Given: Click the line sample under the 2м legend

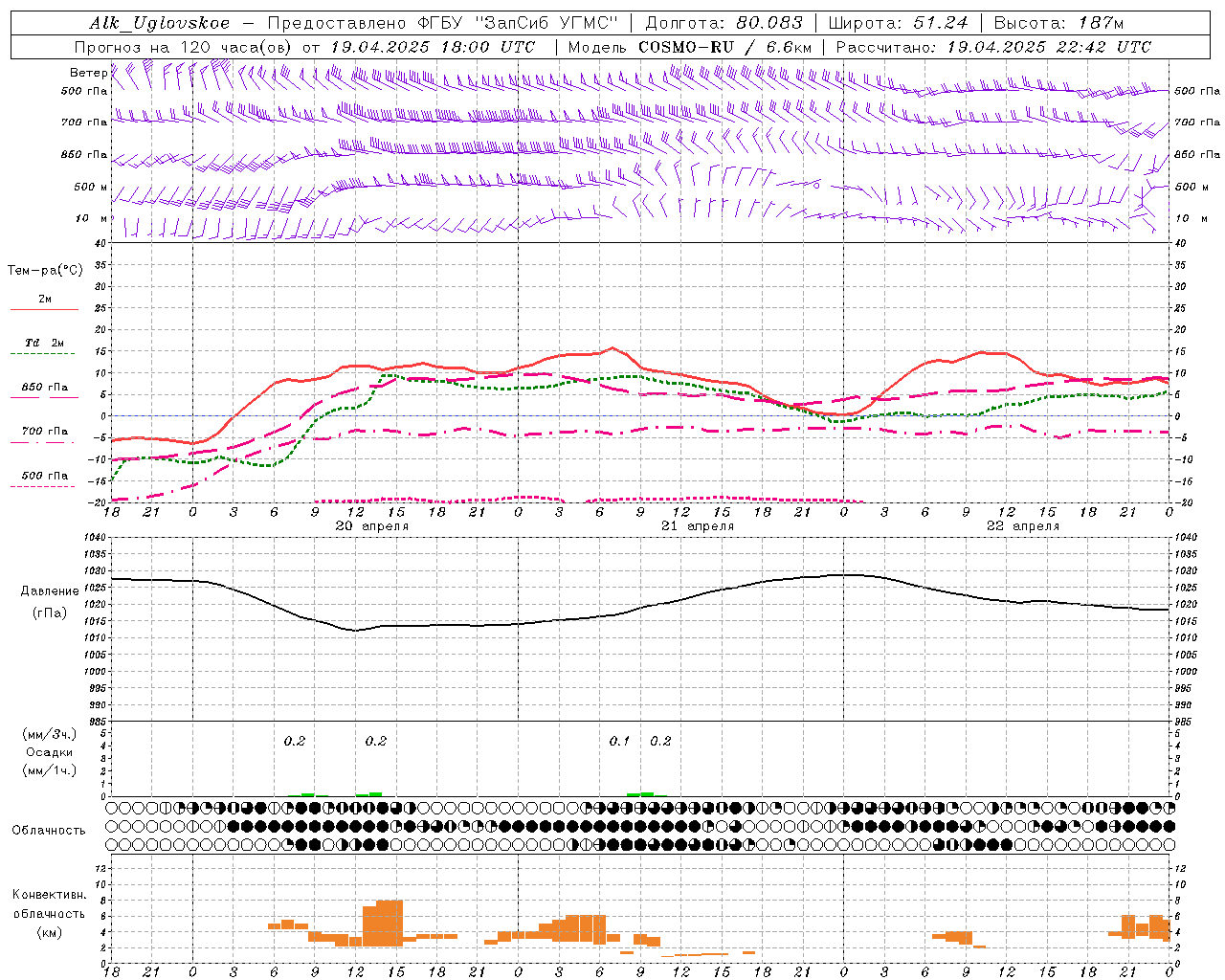Looking at the screenshot, I should pyautogui.click(x=44, y=310).
